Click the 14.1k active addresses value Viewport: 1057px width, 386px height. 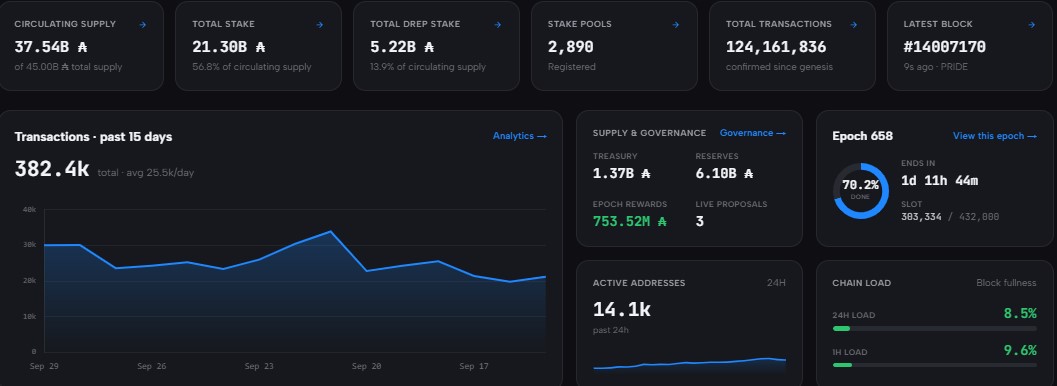pos(622,309)
